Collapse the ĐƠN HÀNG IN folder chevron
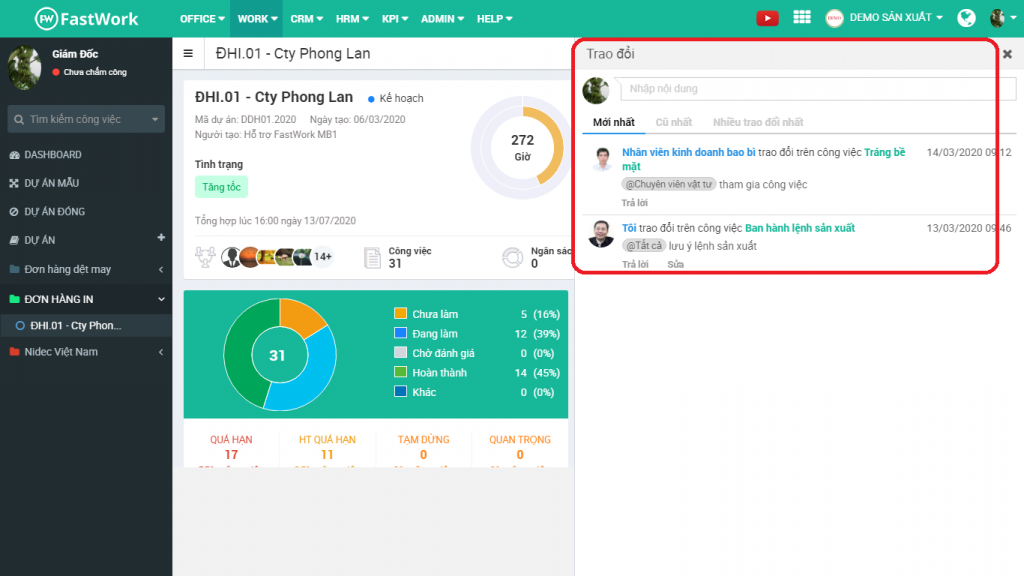 click(x=161, y=299)
